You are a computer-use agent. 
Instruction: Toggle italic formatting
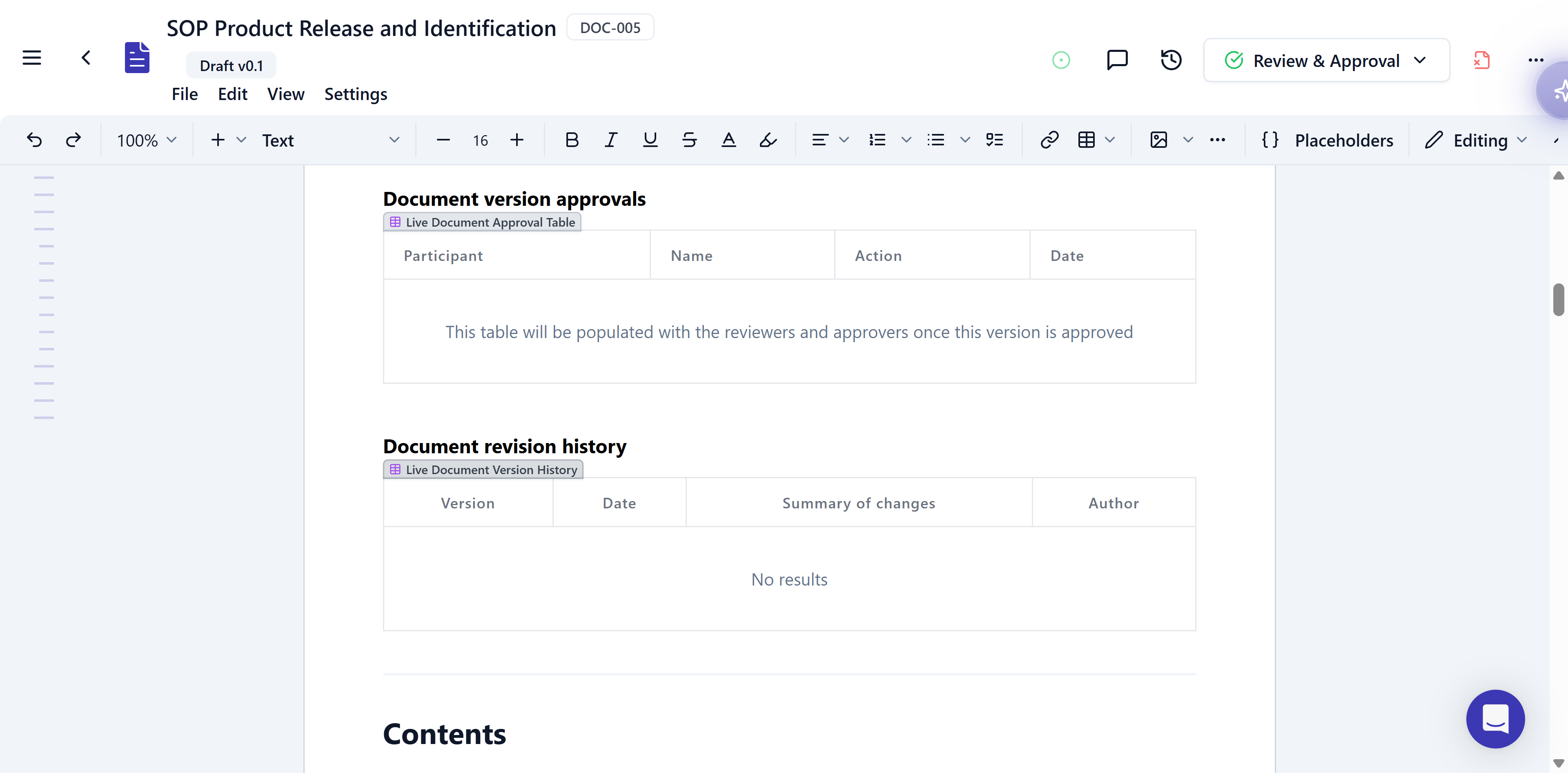pos(610,140)
